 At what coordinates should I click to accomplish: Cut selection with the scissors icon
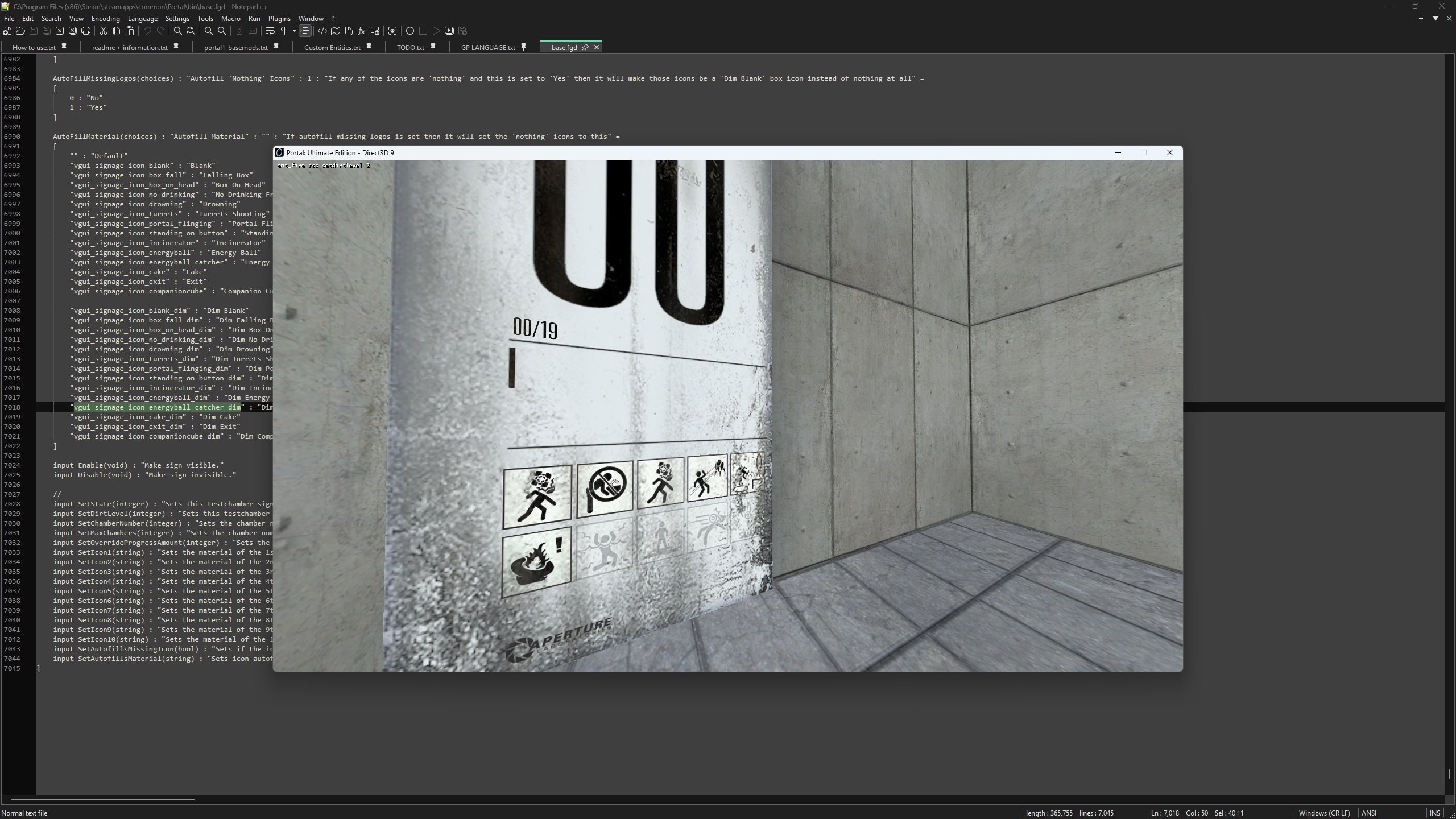click(104, 31)
